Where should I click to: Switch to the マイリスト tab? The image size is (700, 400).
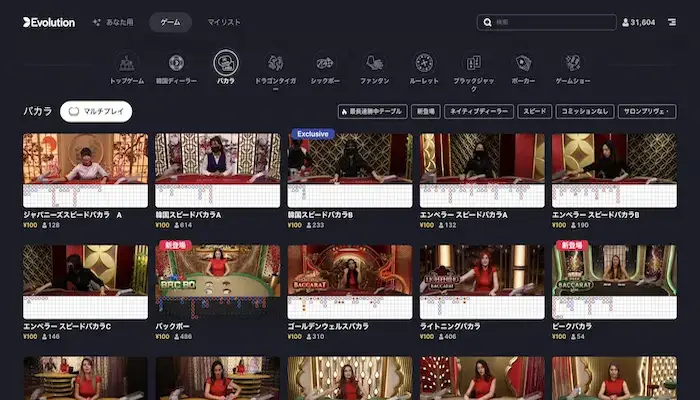(x=223, y=22)
